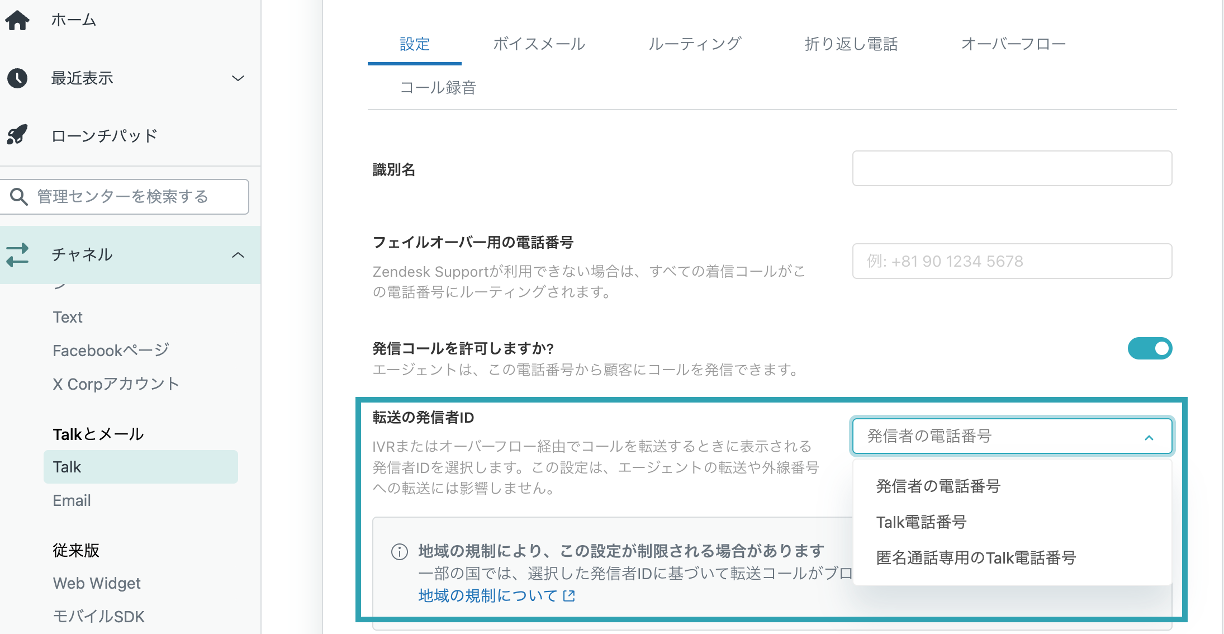The height and width of the screenshot is (634, 1224).
Task: Select 匿名通話専用のTalk電話番号 option
Action: pyautogui.click(x=976, y=558)
